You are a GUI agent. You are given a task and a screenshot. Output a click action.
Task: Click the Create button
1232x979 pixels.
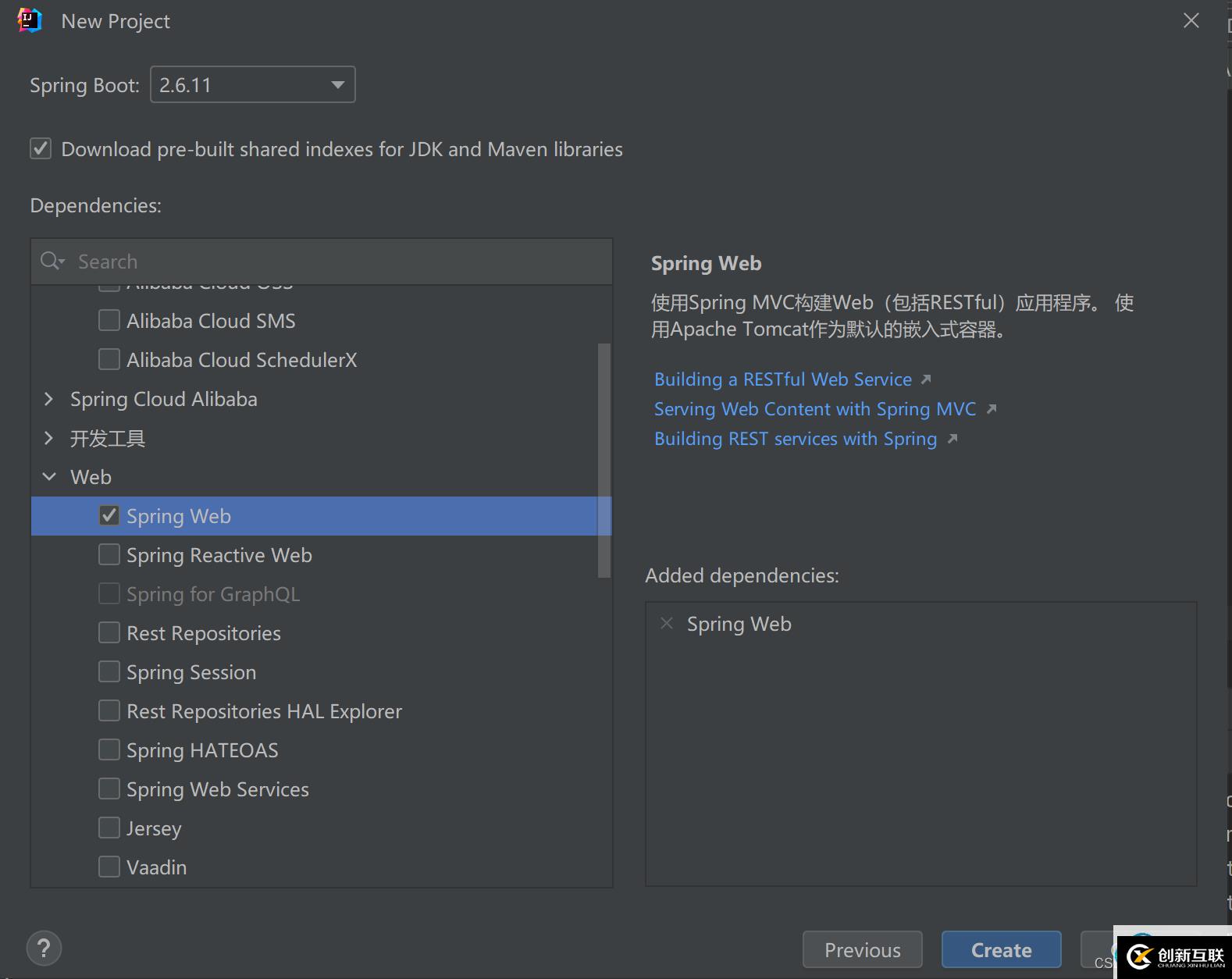pyautogui.click(x=1001, y=949)
